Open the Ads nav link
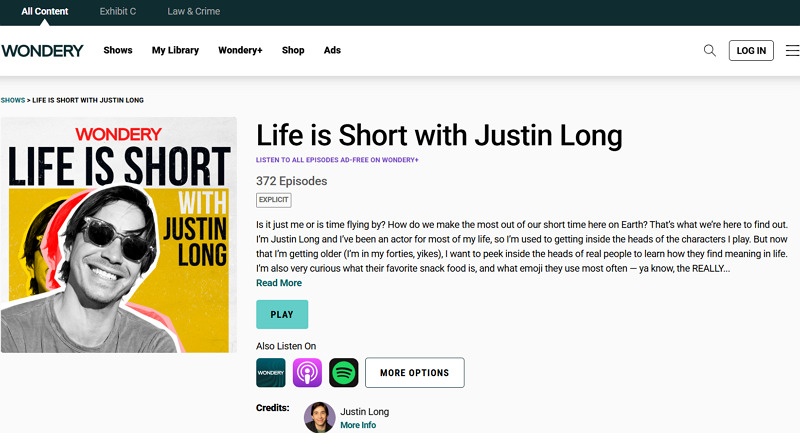Image resolution: width=800 pixels, height=447 pixels. [x=332, y=50]
